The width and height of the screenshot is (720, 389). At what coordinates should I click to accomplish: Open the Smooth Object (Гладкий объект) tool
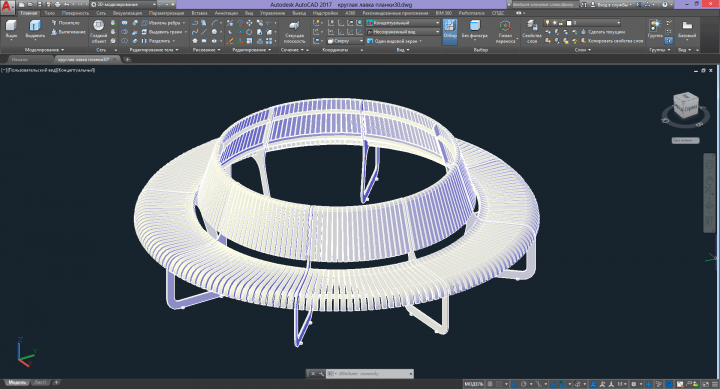tap(99, 31)
